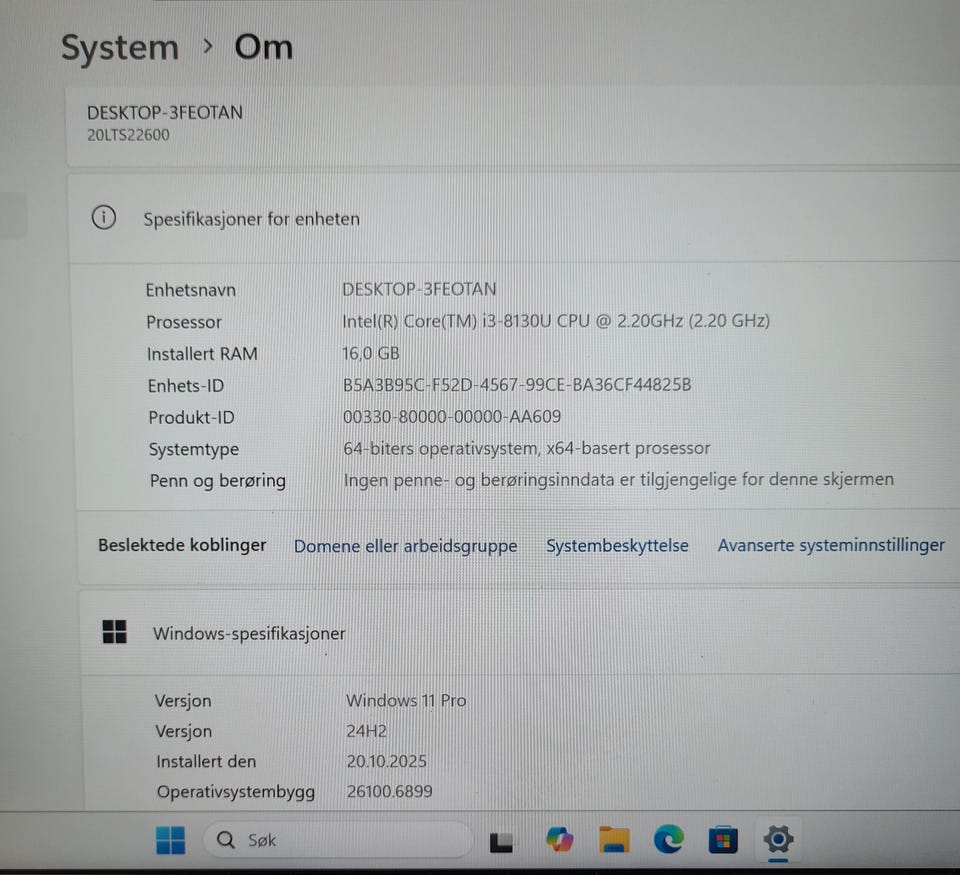
Task: Select the Ingen penne- og berøringsinndata text
Action: [619, 479]
